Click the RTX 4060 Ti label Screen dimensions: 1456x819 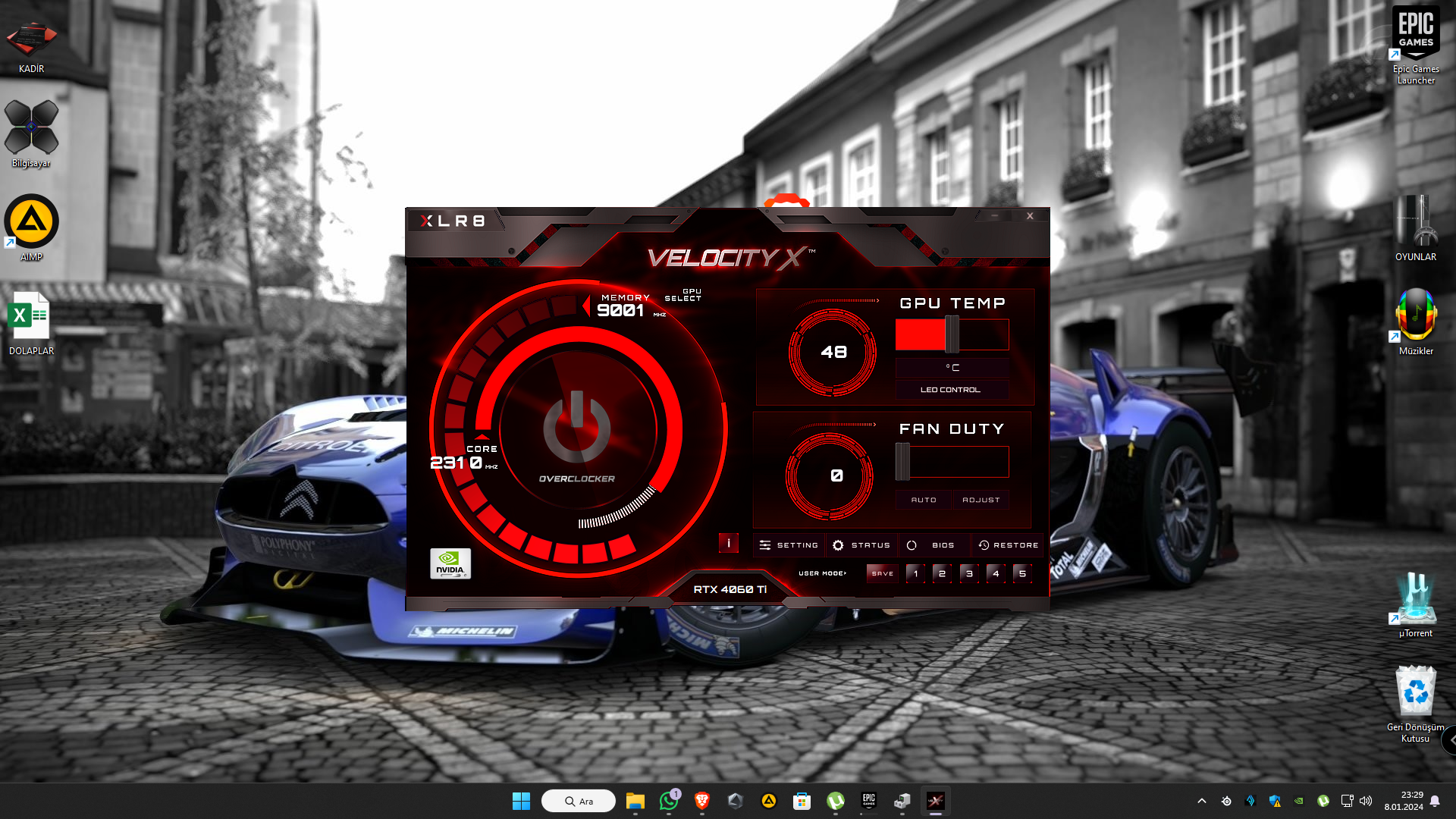(730, 589)
